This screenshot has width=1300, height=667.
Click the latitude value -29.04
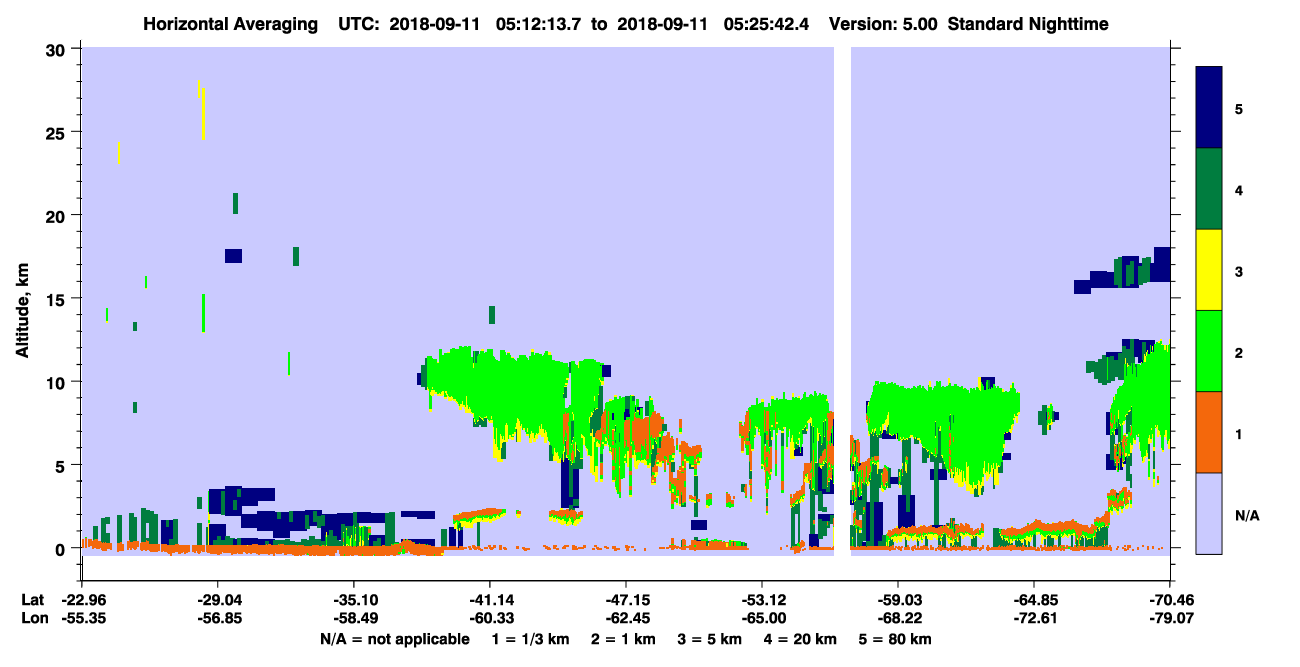click(x=217, y=599)
